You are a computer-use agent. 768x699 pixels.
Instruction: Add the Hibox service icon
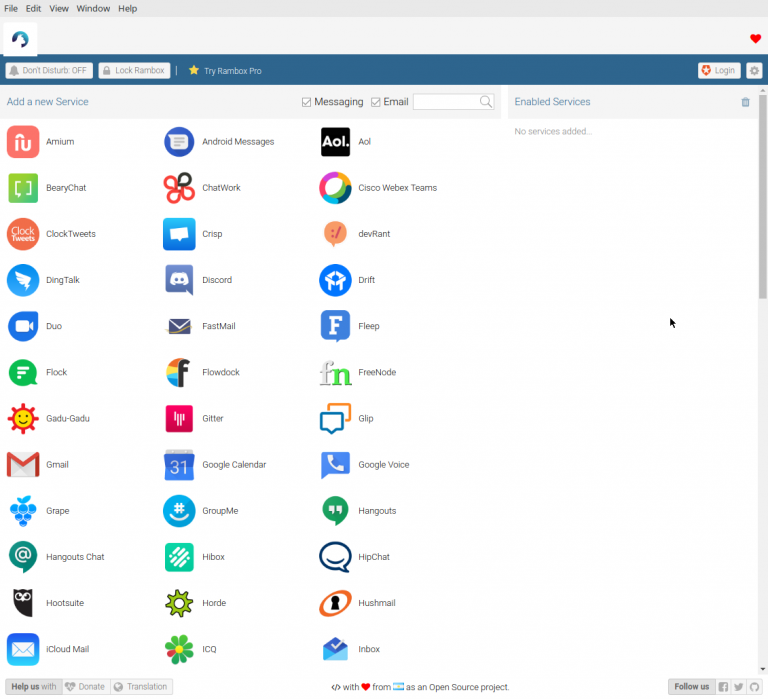coord(179,557)
